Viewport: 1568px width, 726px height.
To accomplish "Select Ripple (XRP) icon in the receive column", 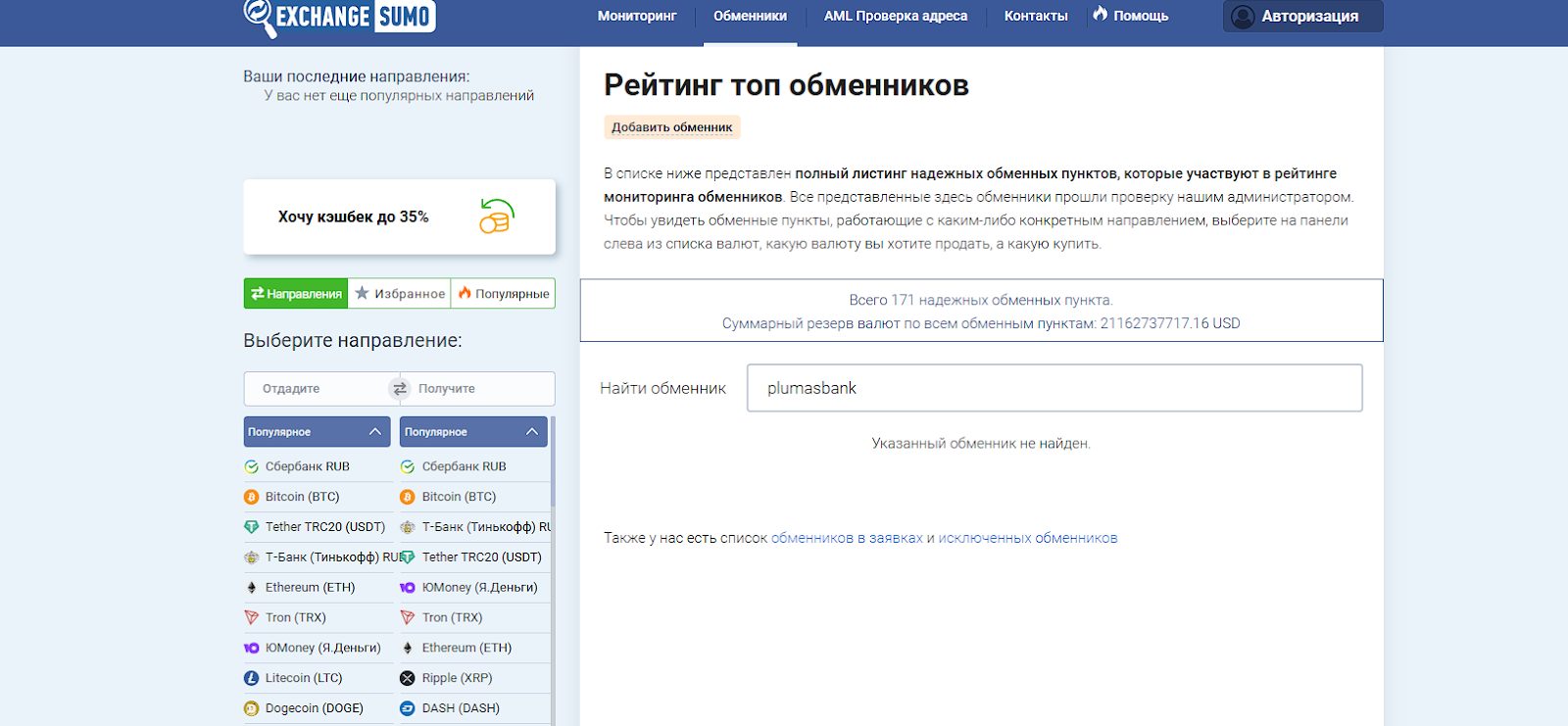I will point(408,678).
